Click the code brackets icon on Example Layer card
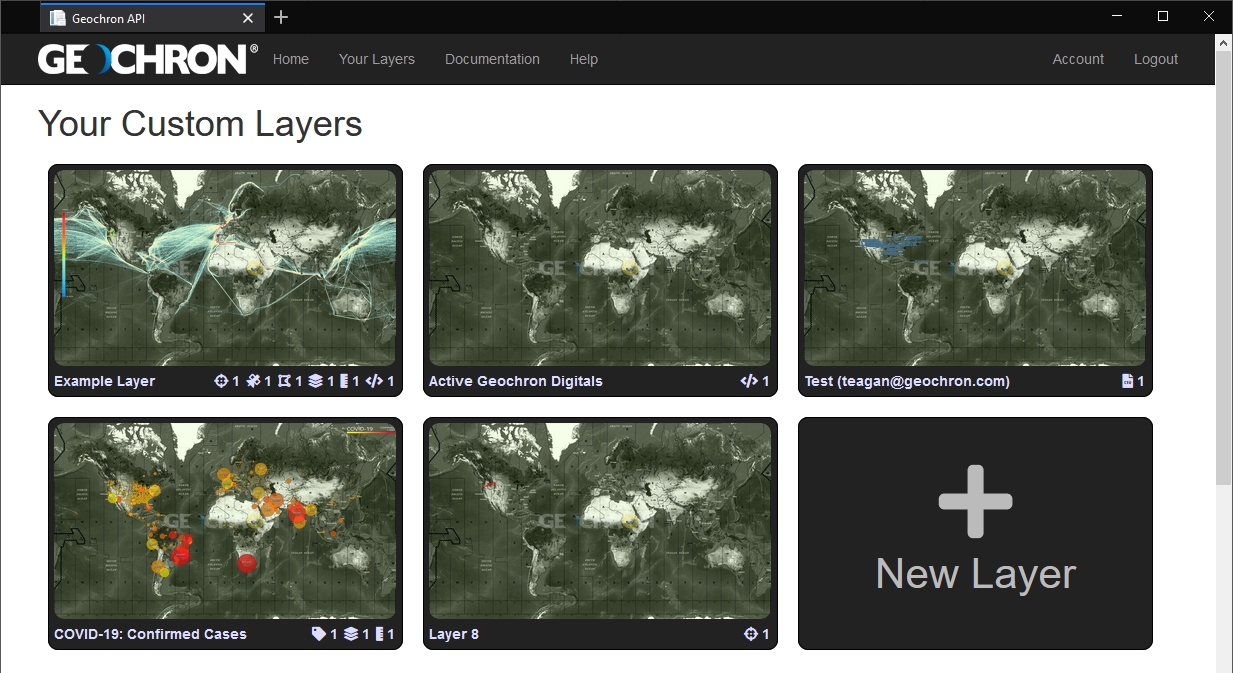The image size is (1233, 673). pos(374,381)
